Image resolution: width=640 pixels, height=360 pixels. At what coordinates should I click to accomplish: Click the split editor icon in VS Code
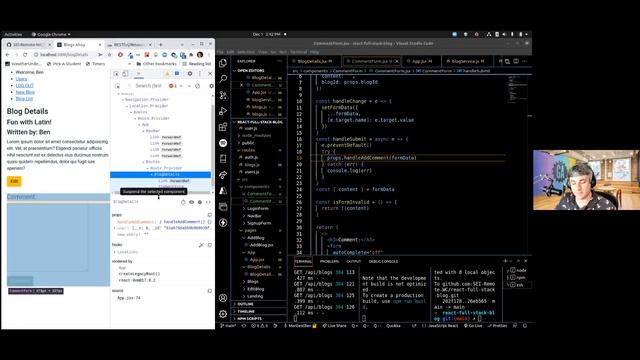click(516, 61)
